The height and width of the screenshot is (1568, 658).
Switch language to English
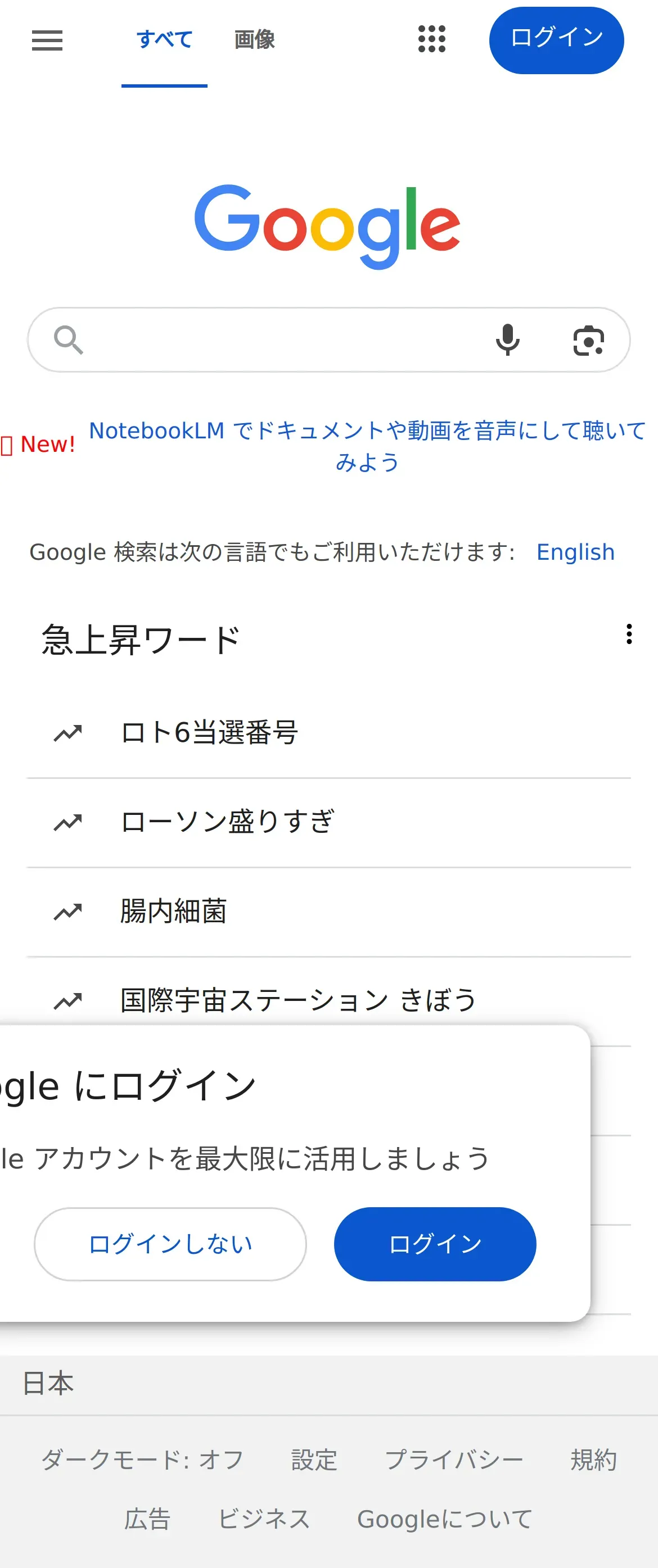576,552
